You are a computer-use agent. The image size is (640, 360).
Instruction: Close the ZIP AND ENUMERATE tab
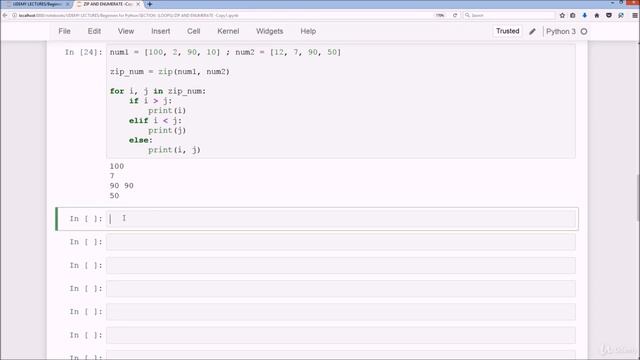coord(138,4)
